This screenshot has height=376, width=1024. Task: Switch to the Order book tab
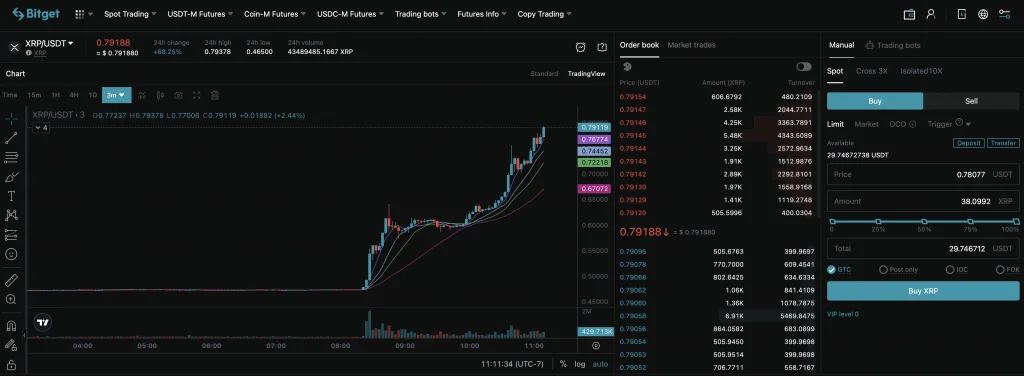pyautogui.click(x=639, y=45)
